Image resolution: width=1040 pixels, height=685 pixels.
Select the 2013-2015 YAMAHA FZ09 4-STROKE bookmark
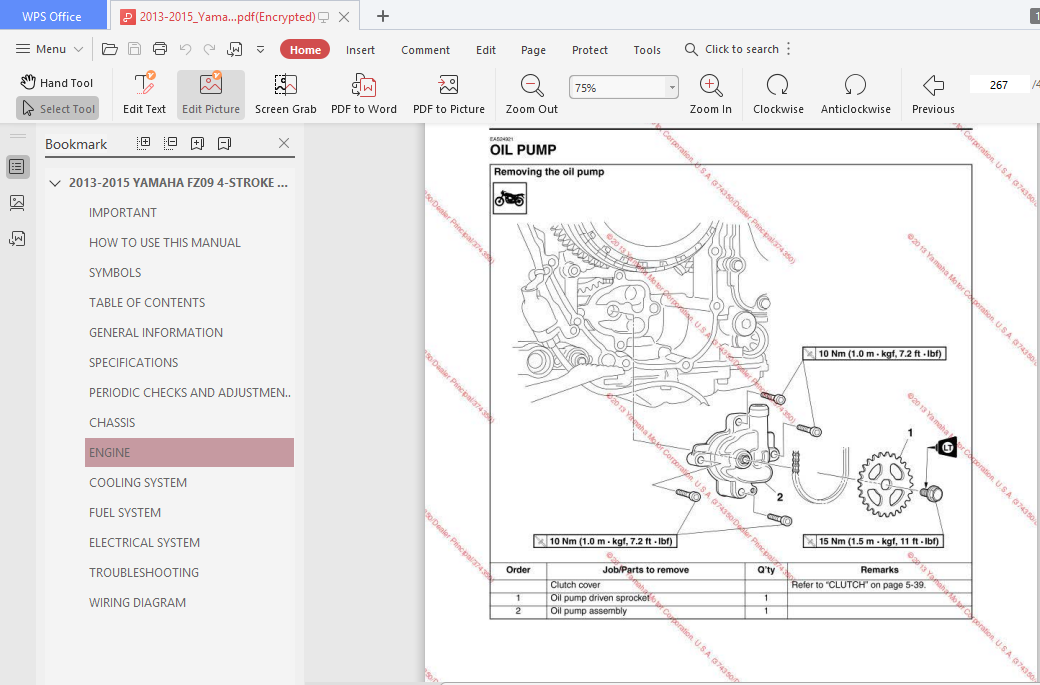(178, 182)
